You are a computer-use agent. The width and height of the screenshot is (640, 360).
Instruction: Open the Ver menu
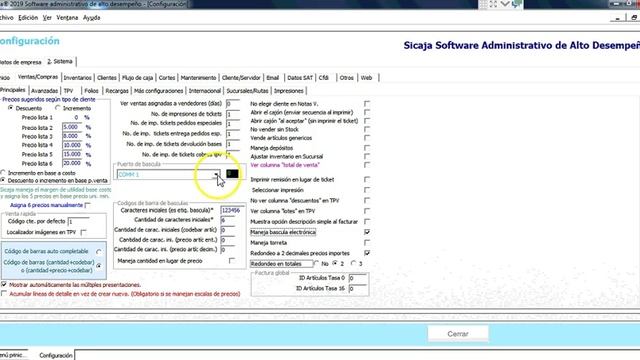[x=47, y=18]
